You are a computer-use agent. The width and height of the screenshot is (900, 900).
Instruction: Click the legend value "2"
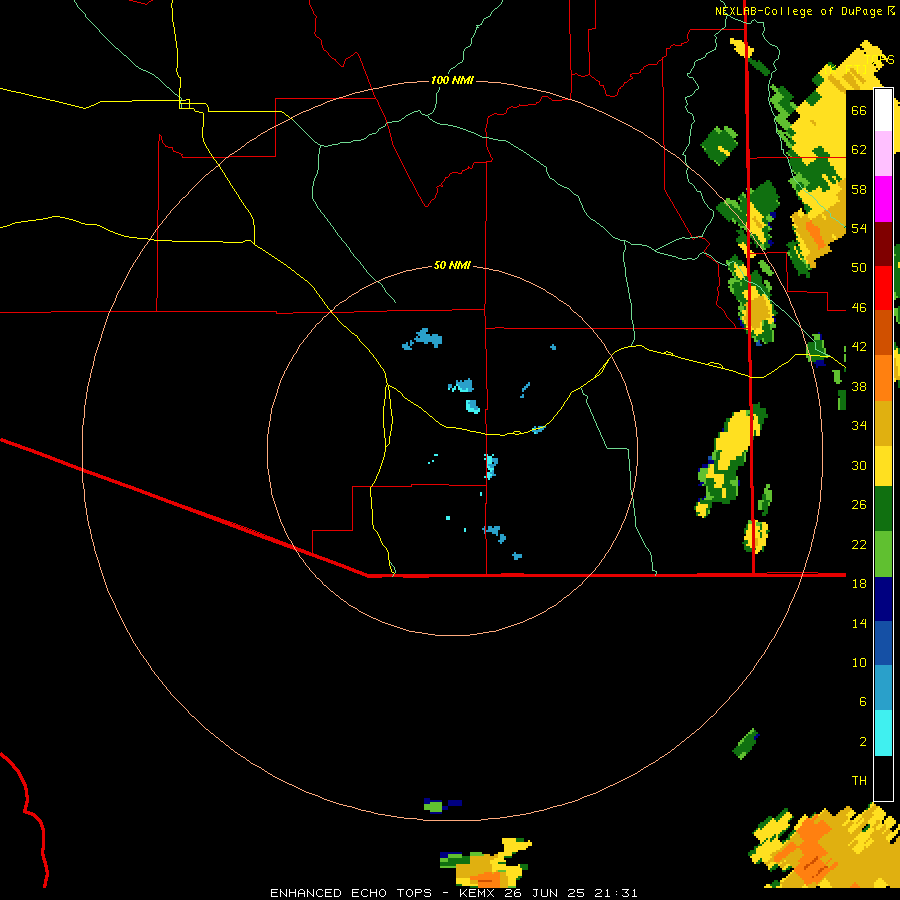[x=863, y=742]
